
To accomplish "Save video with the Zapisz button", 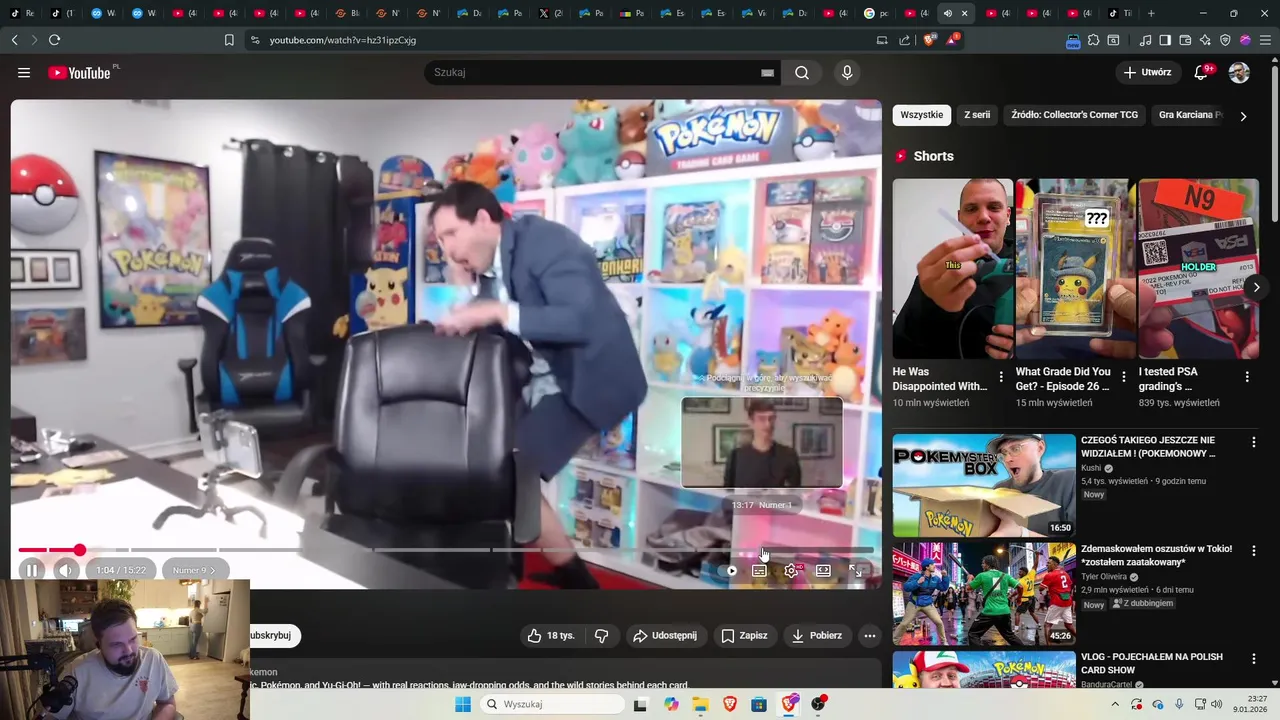I will 745,635.
